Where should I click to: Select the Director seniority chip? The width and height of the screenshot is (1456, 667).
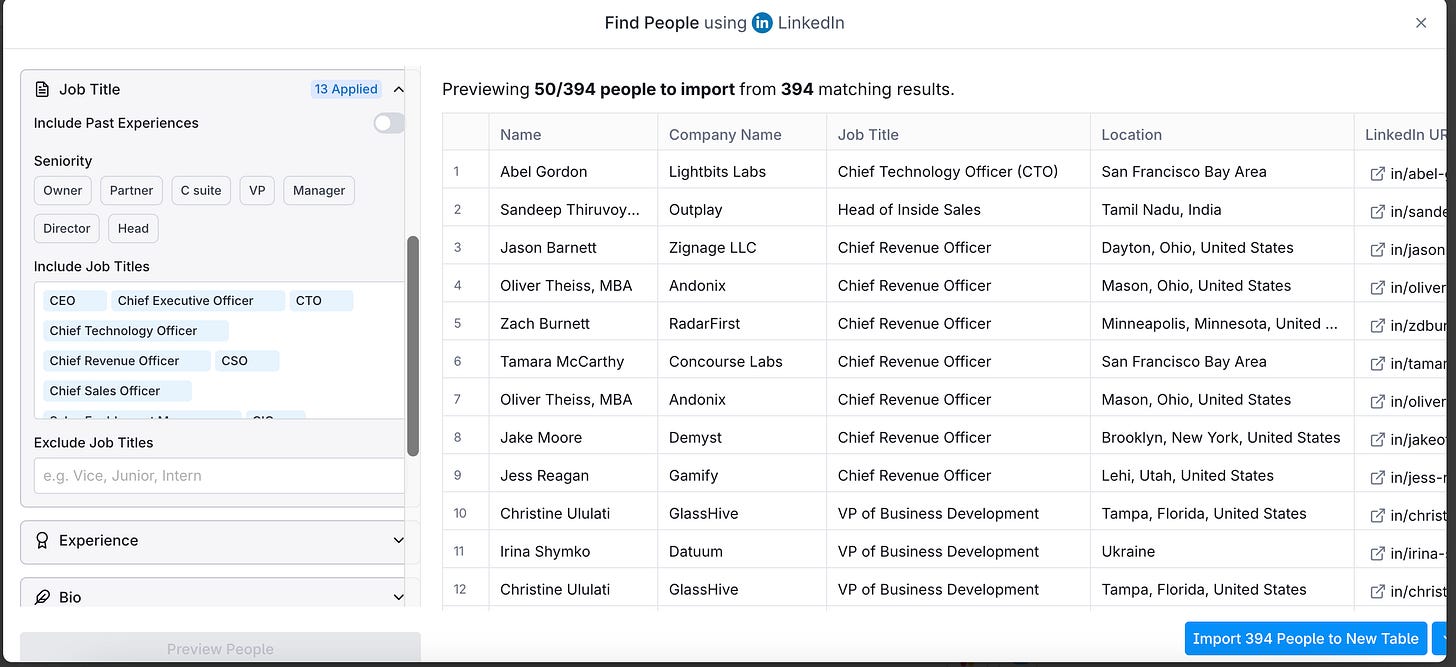pyautogui.click(x=67, y=228)
